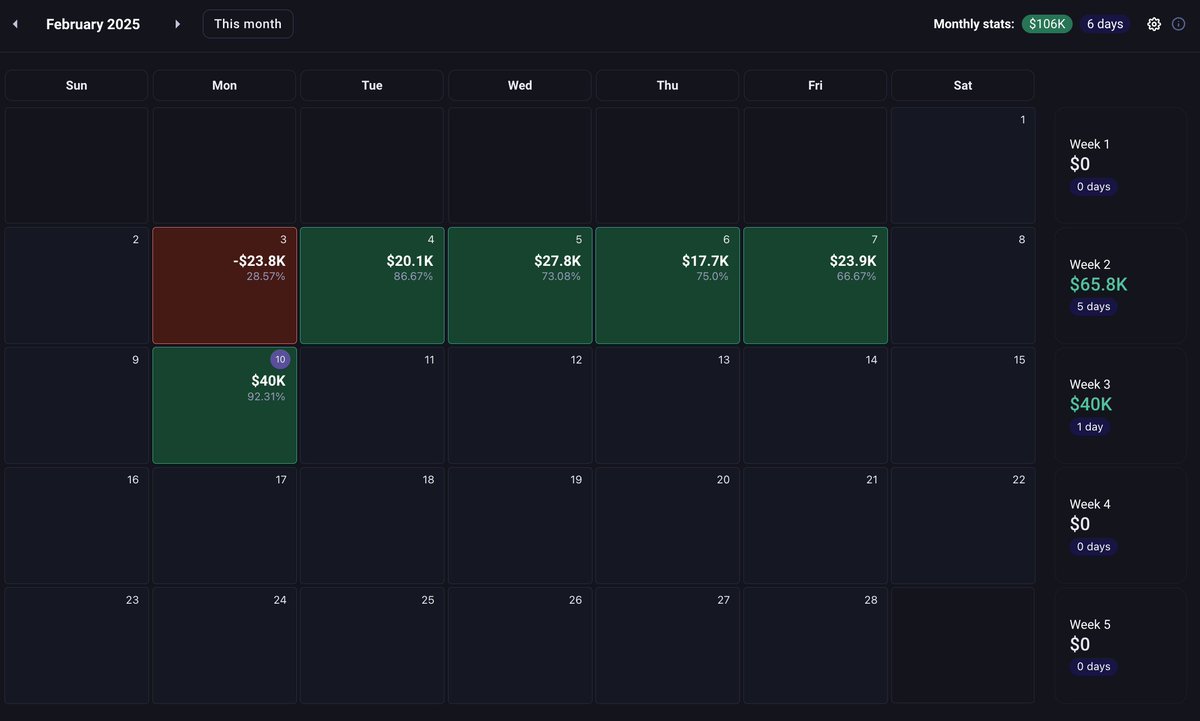Select calendar day 9
This screenshot has height=721, width=1200.
pos(77,405)
